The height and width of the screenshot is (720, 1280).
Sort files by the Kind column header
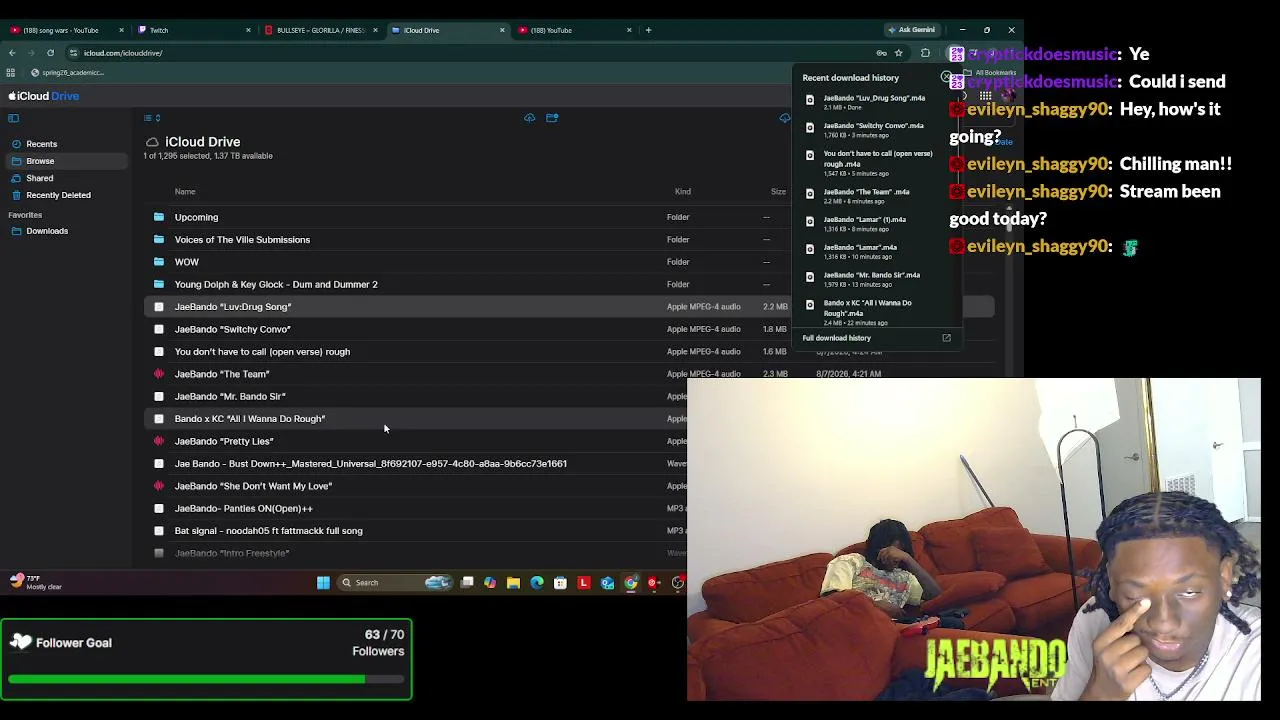coord(683,191)
